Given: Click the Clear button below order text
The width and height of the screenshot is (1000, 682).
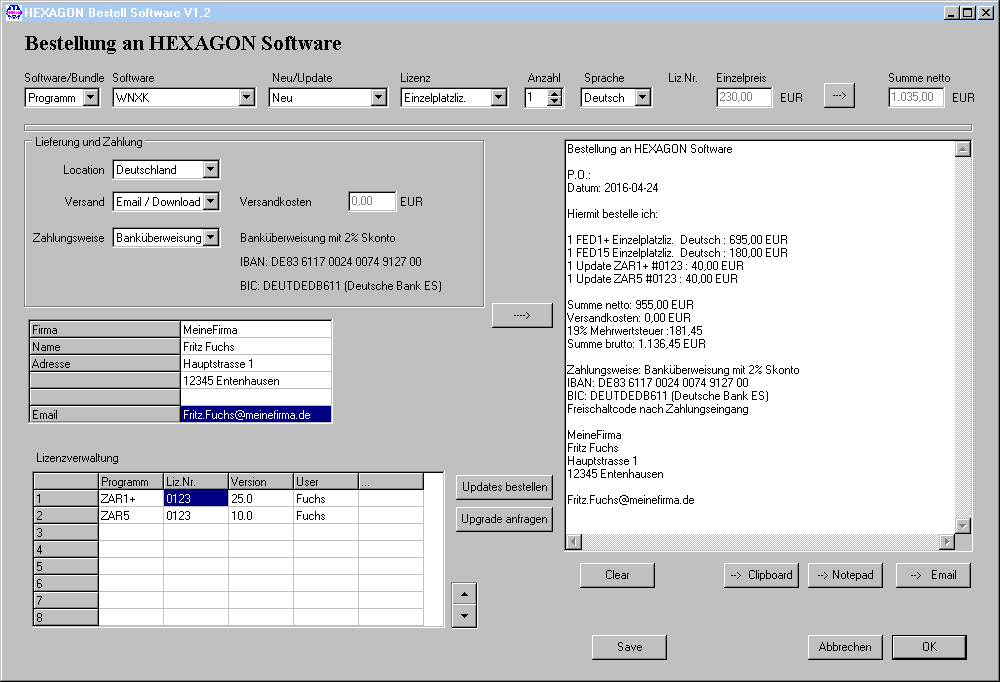Looking at the screenshot, I should [617, 575].
